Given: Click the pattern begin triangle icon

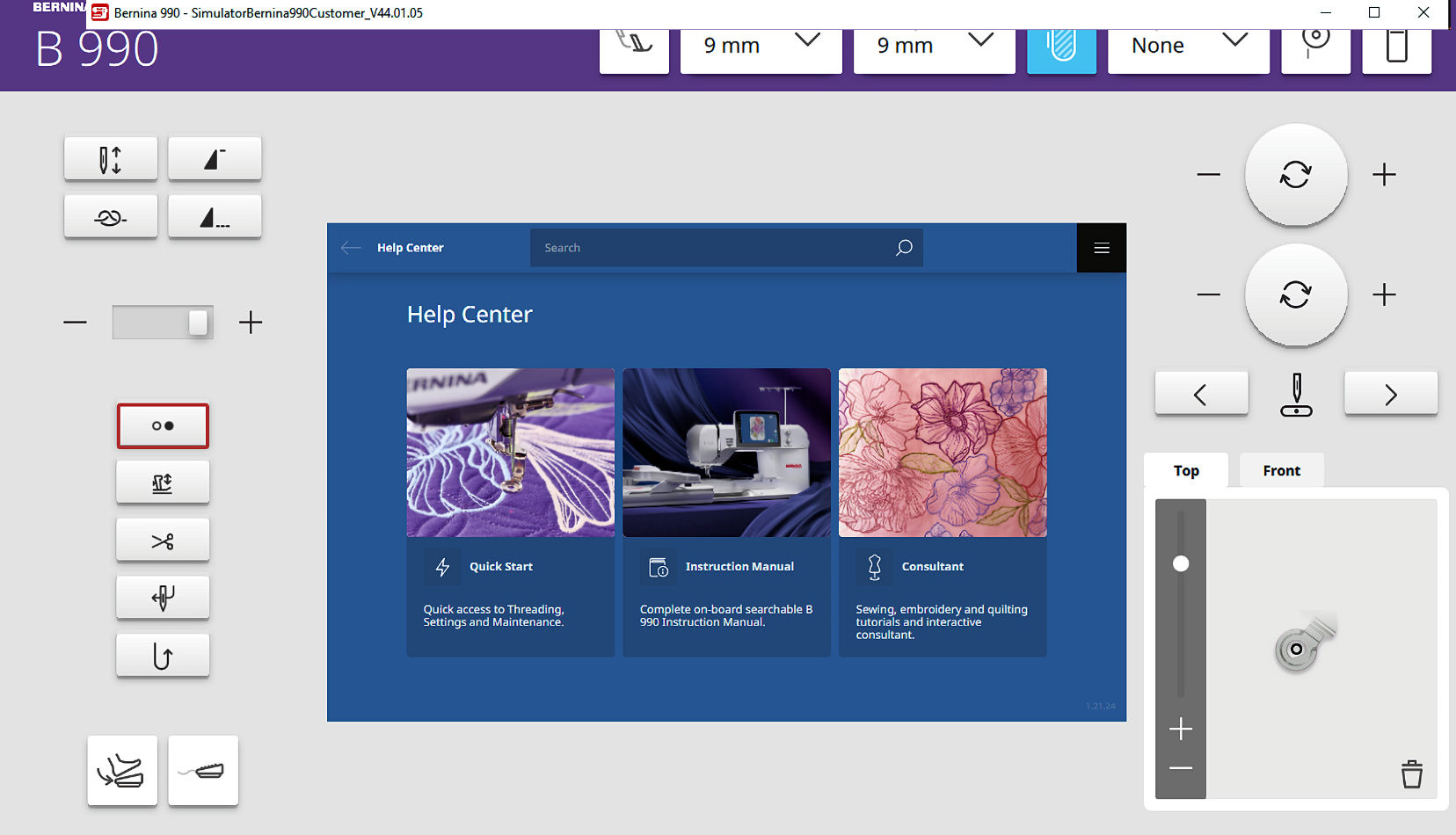Looking at the screenshot, I should point(215,159).
